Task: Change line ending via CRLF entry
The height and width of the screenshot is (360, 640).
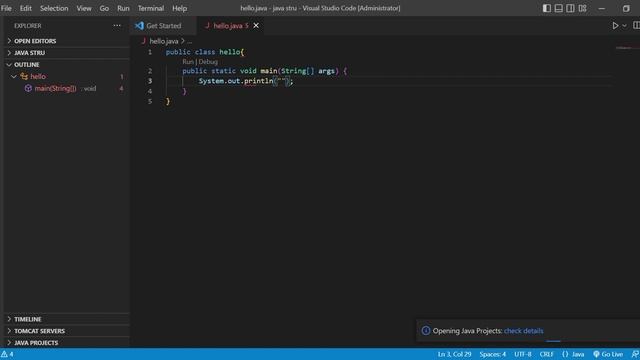Action: pyautogui.click(x=546, y=354)
